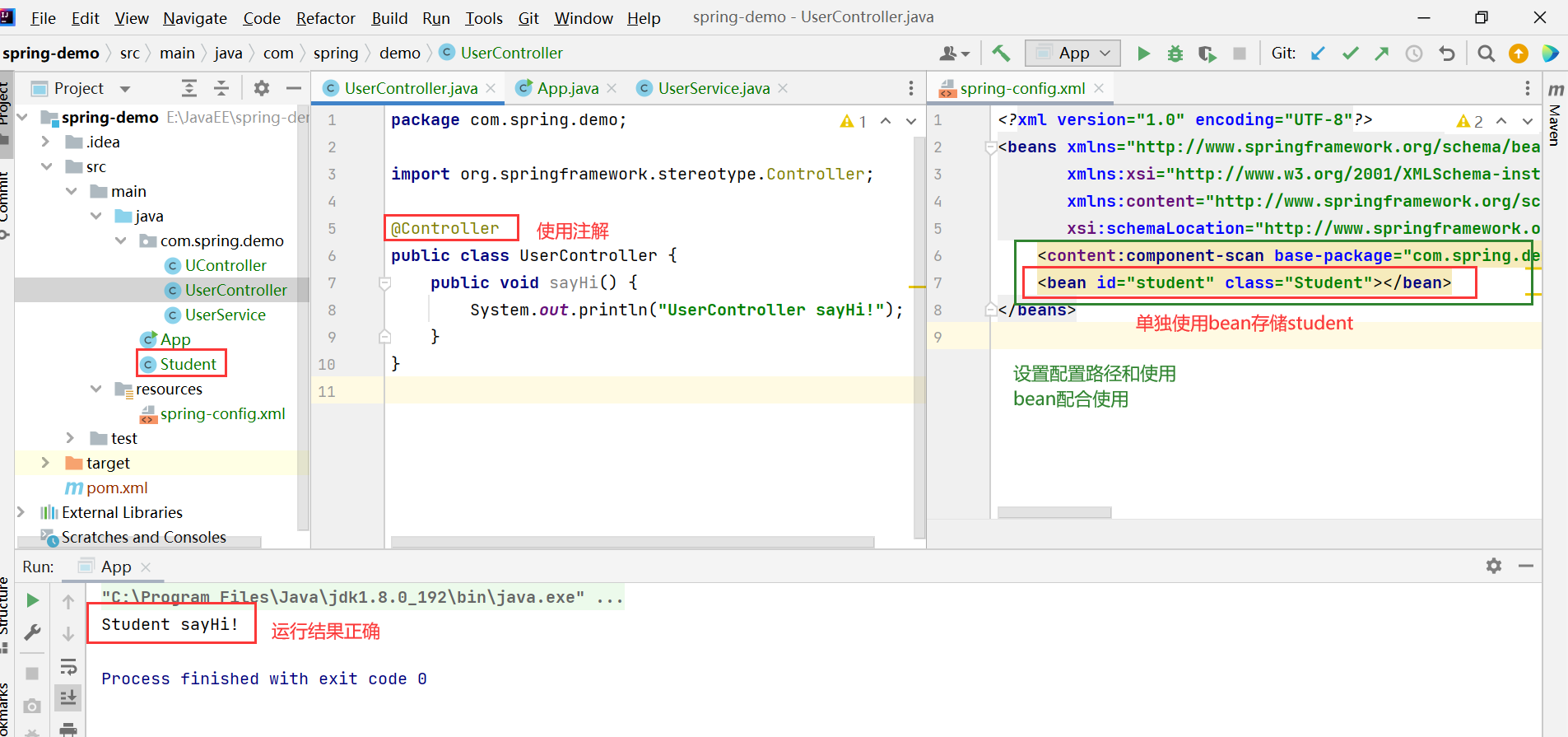Start debugging with the bug icon
Image resolution: width=1568 pixels, height=737 pixels.
click(1175, 54)
